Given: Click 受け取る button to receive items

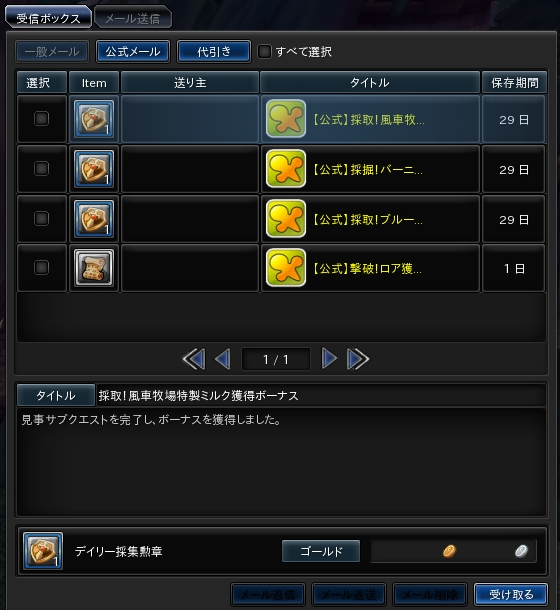Looking at the screenshot, I should tap(511, 594).
